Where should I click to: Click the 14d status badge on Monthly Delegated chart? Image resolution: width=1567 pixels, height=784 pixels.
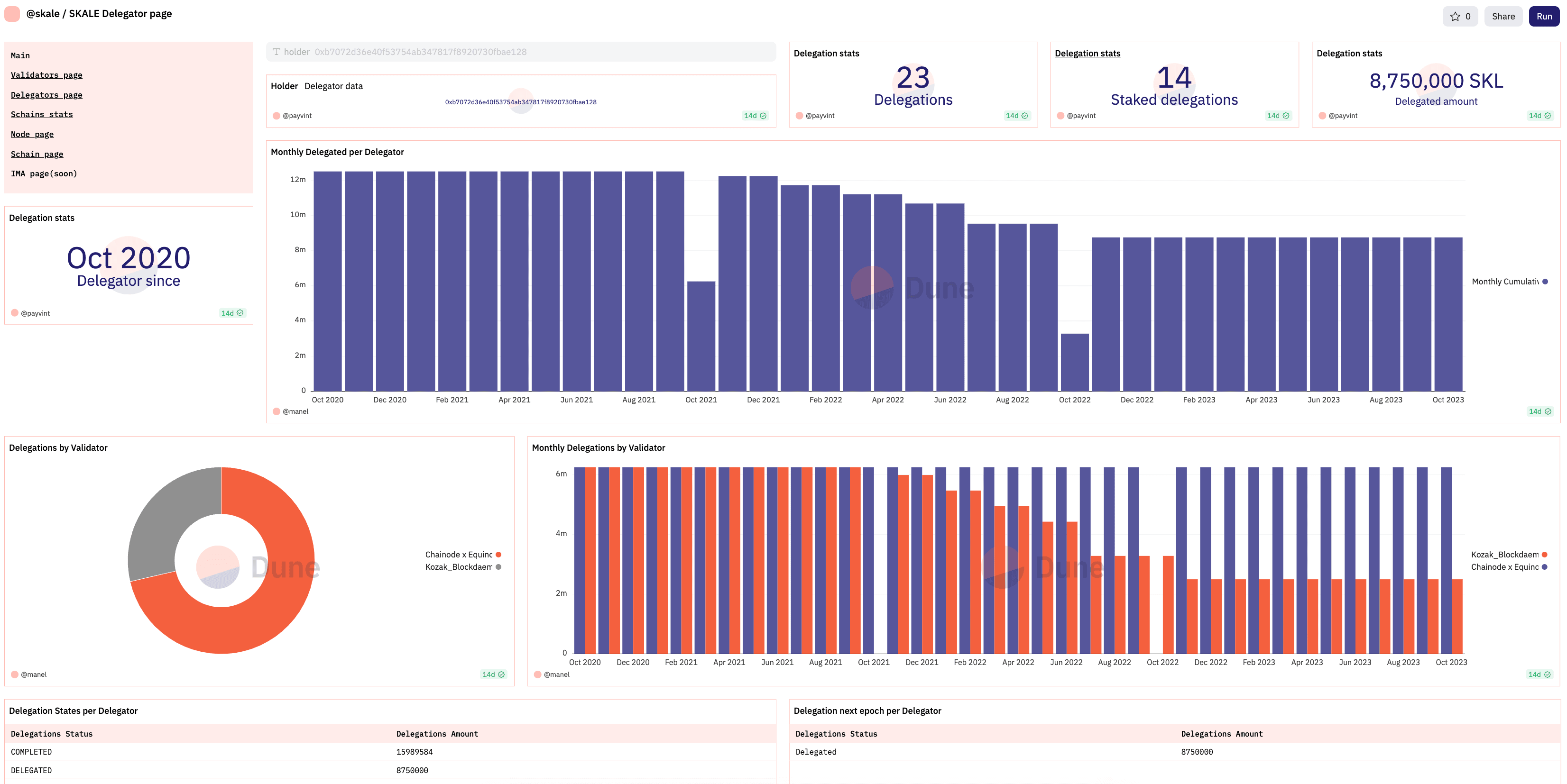pyautogui.click(x=1539, y=411)
